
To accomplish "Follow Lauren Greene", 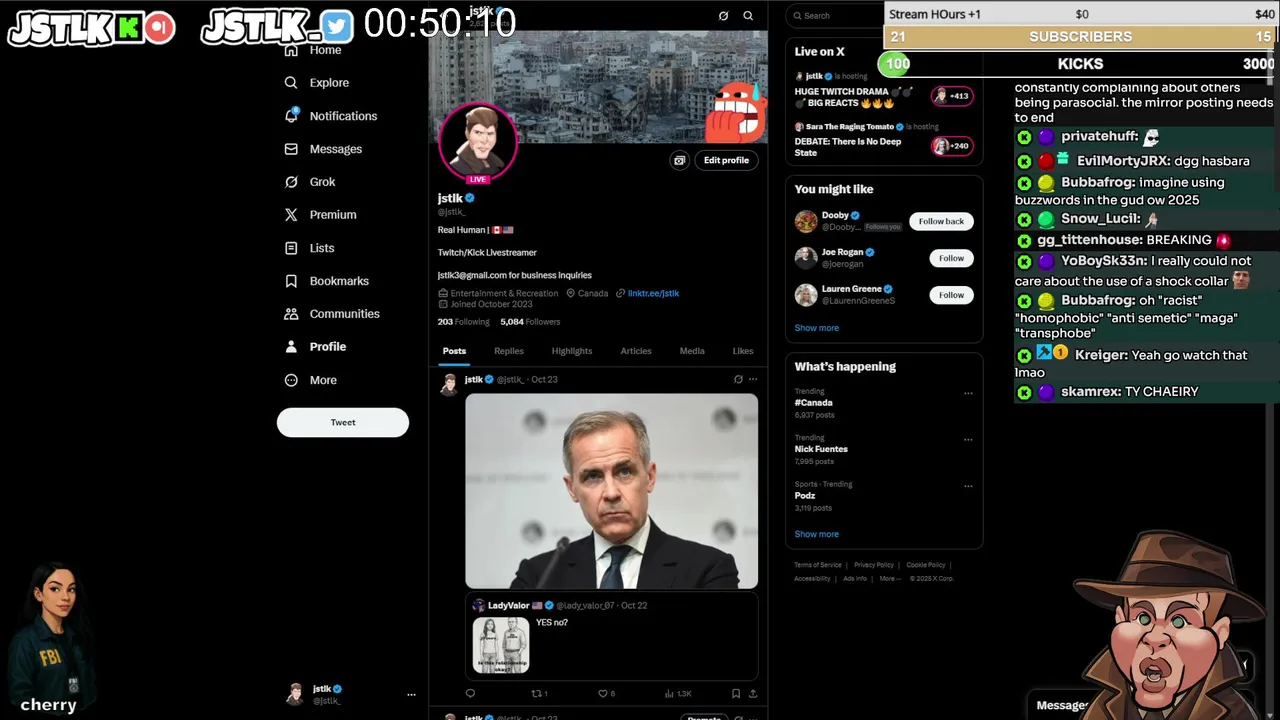I will [951, 295].
